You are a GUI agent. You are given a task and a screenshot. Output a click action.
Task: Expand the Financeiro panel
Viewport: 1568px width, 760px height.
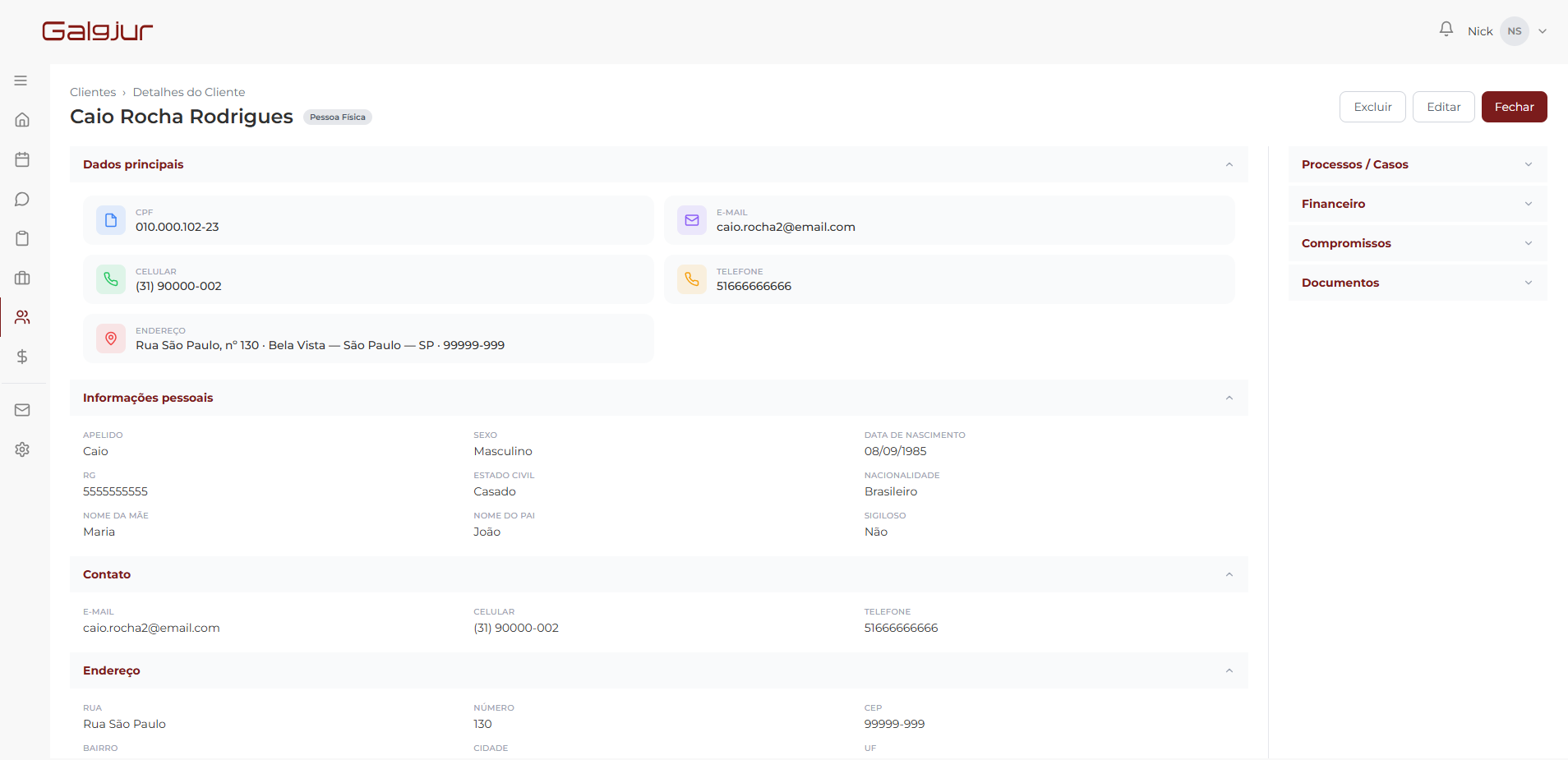pos(1418,204)
